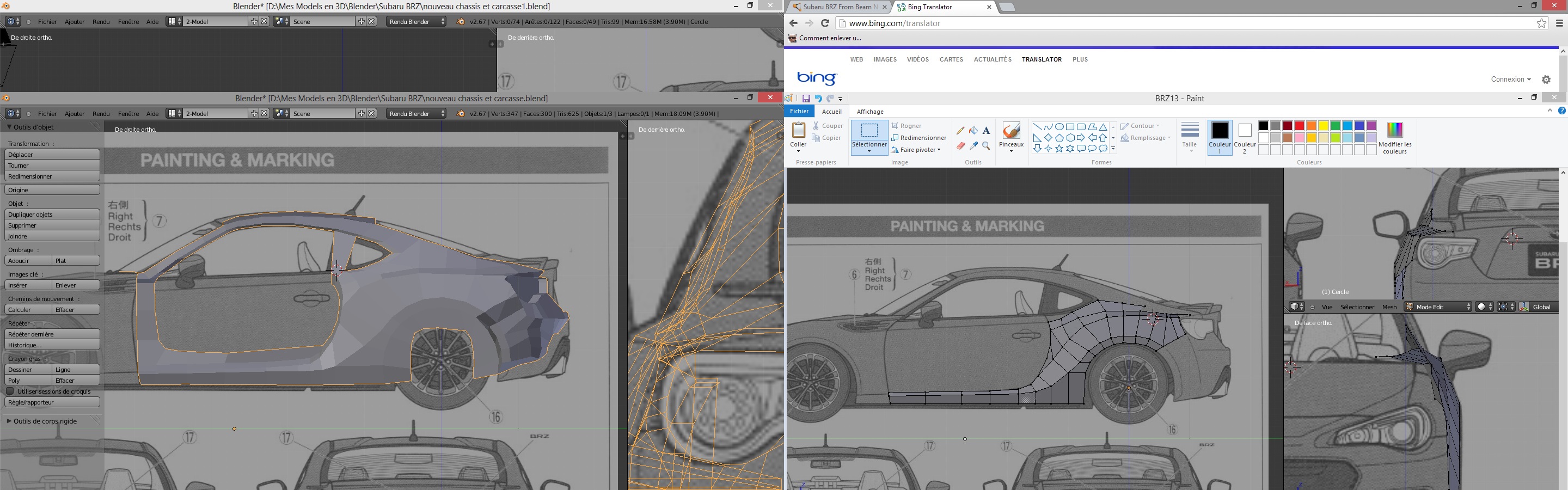Screen dimensions: 1568x490
Task: Expand Outils de corps rigide panel
Action: click(9, 421)
